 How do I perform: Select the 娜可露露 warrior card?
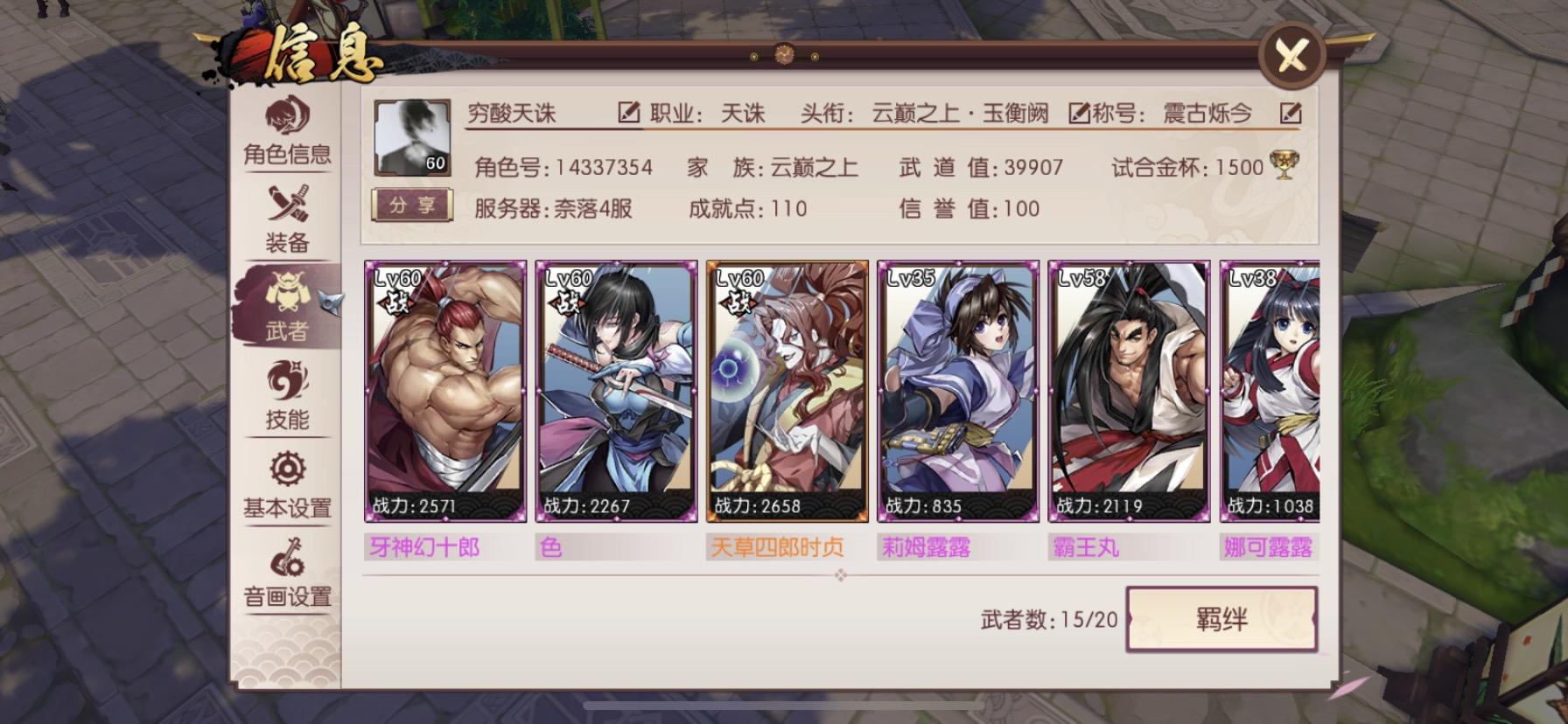click(1270, 392)
